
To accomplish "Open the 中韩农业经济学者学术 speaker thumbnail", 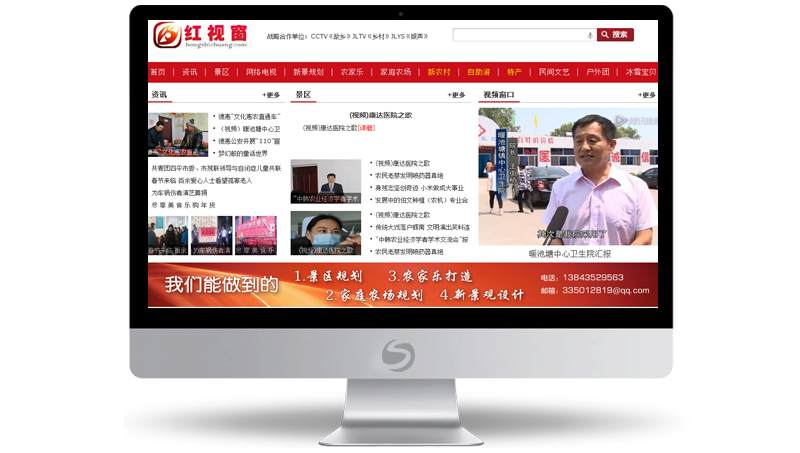I will [x=325, y=183].
